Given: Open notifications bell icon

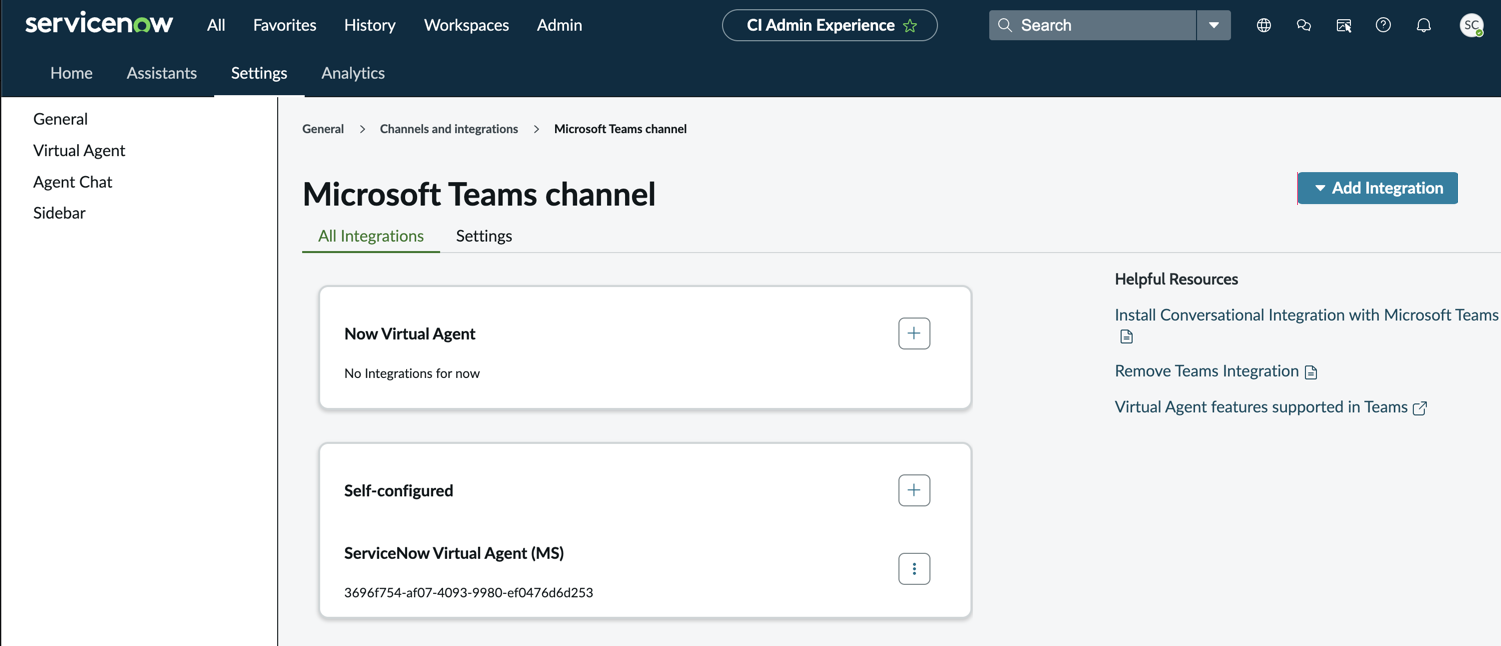Looking at the screenshot, I should pos(1424,25).
